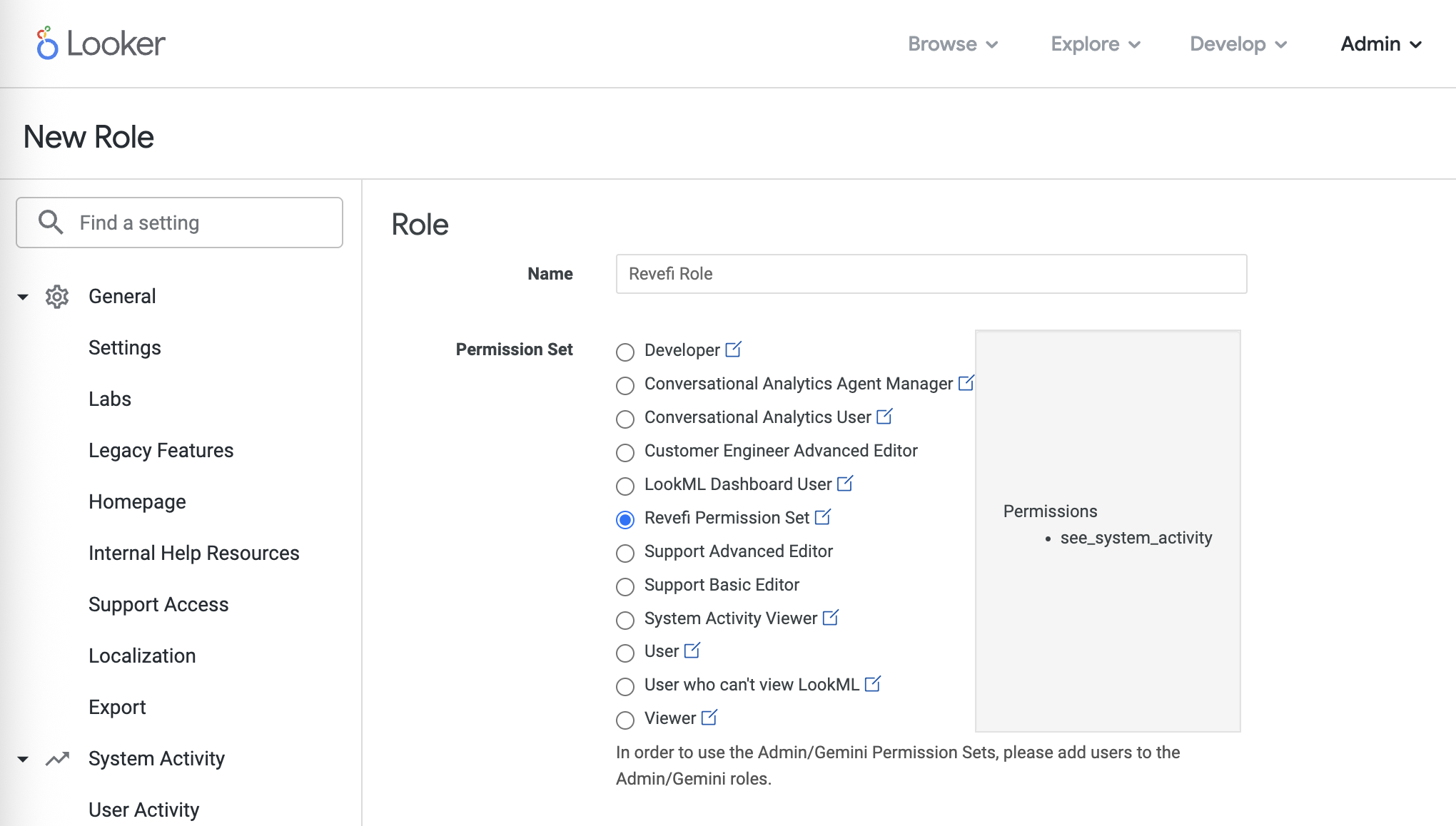Image resolution: width=1456 pixels, height=826 pixels.
Task: Open the Support Access page
Action: pyautogui.click(x=158, y=604)
